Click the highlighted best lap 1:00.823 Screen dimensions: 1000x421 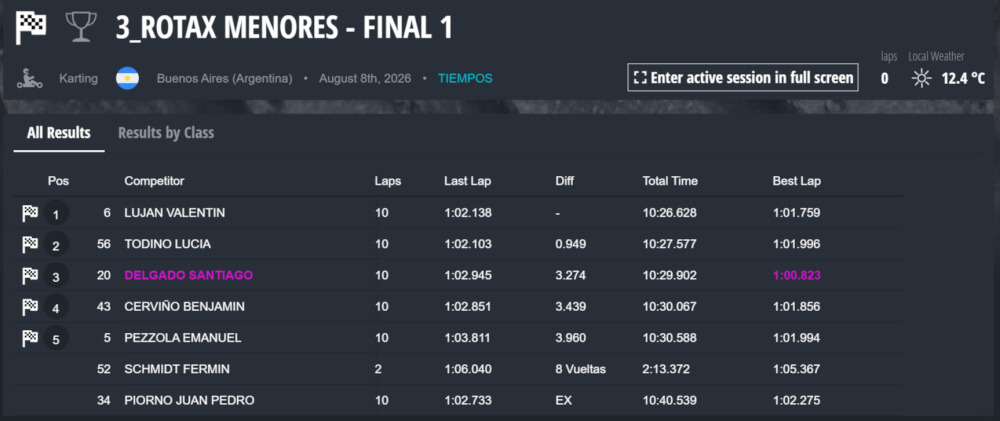[x=797, y=276]
